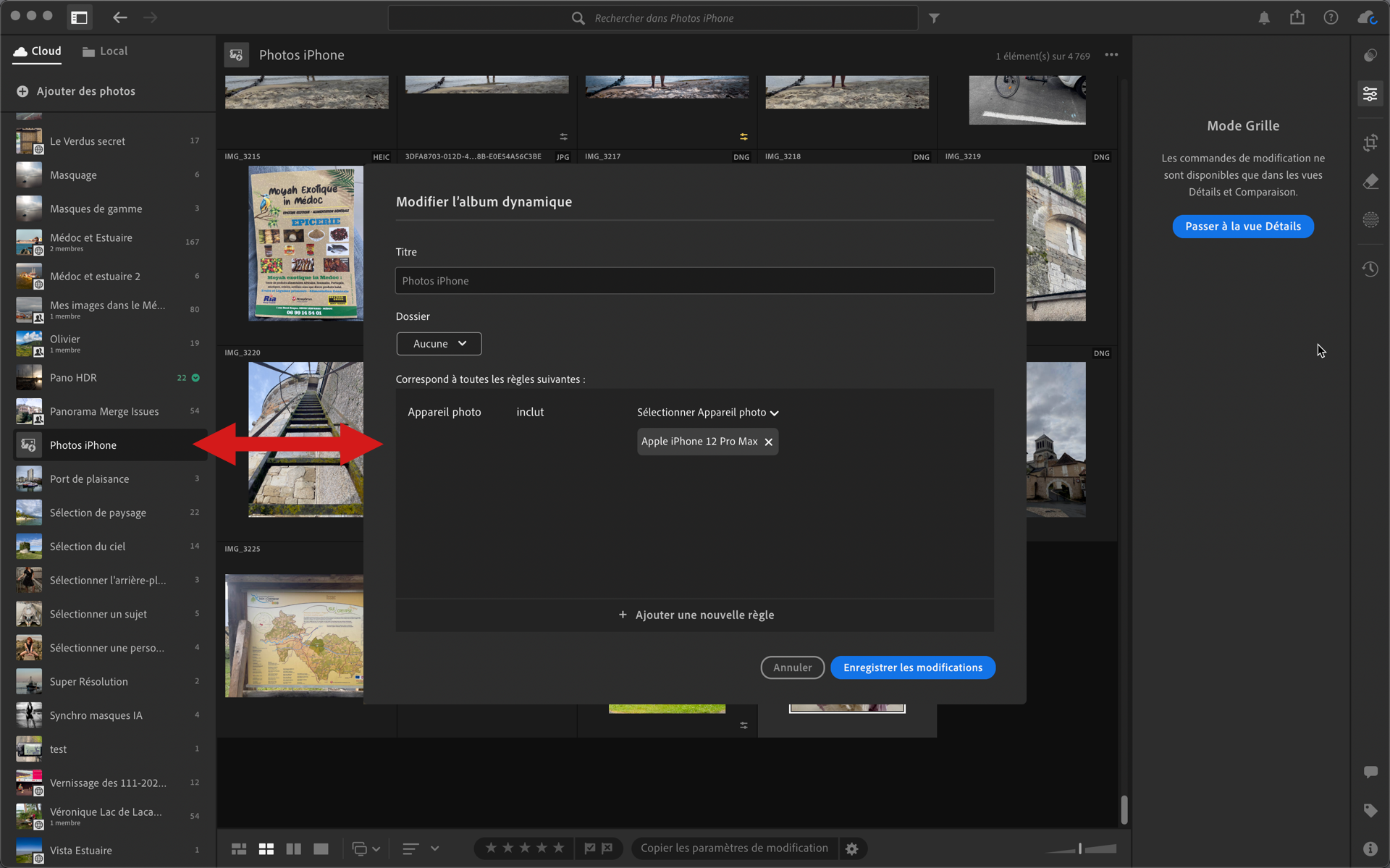Adjust the thumbnail size slider

pos(1080,848)
